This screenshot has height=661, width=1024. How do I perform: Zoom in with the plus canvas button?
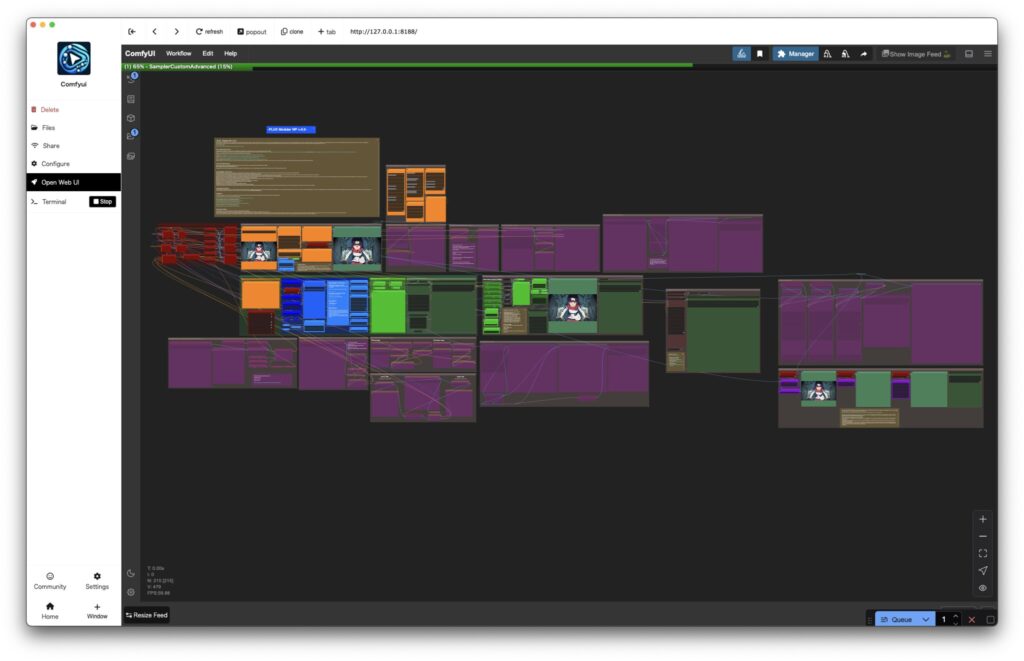[982, 519]
